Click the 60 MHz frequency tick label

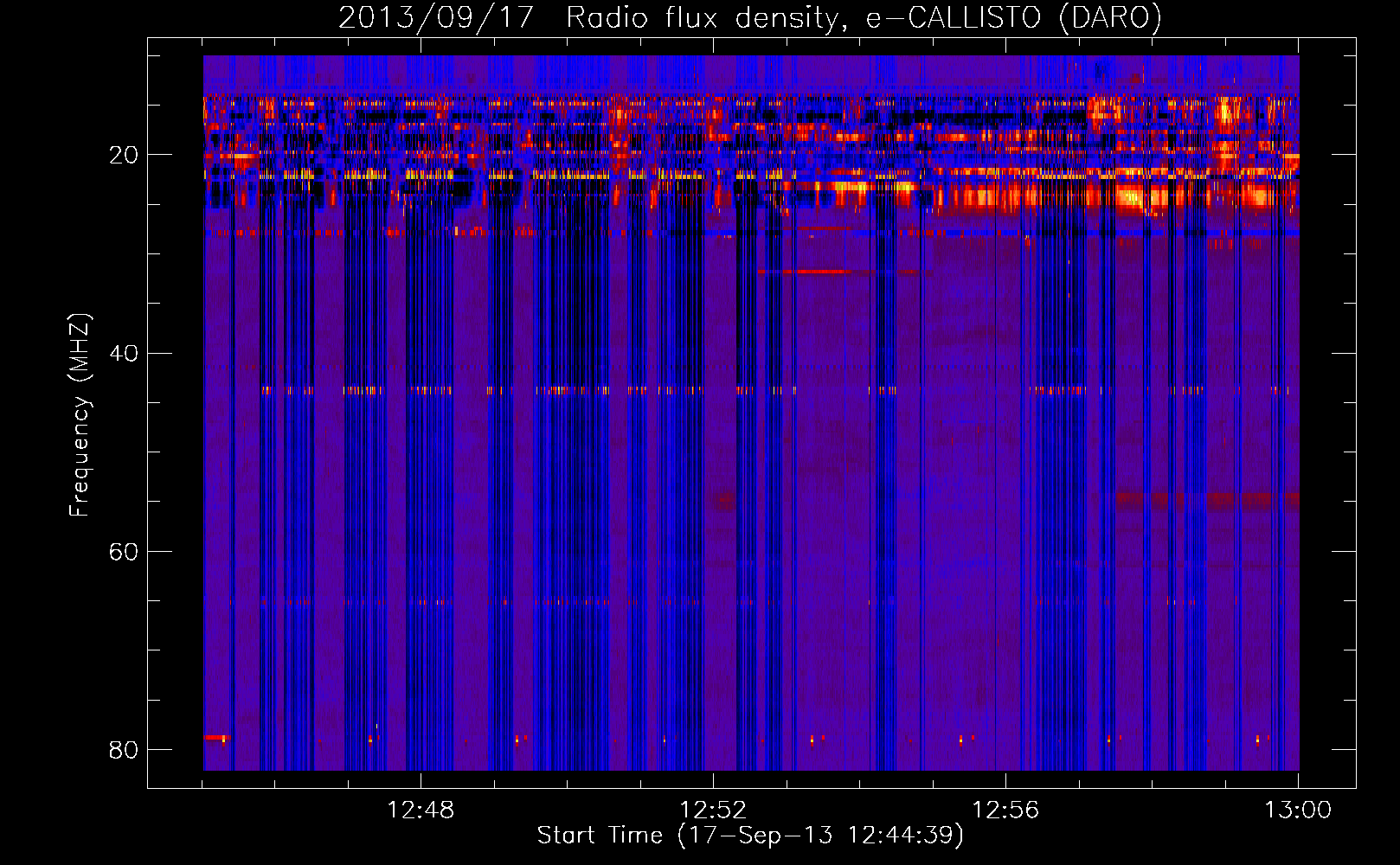[124, 551]
